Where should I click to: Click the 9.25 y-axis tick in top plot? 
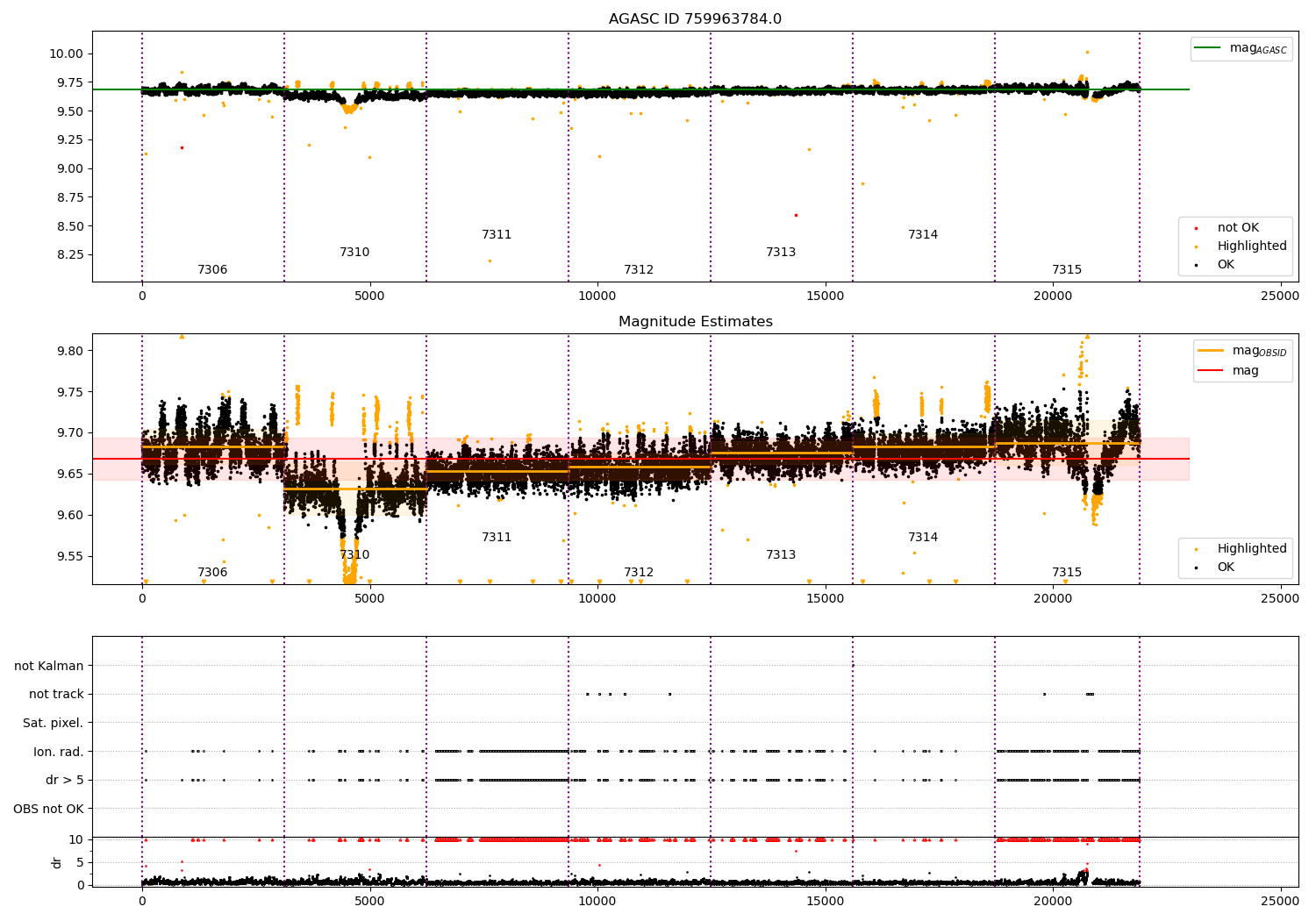click(68, 139)
